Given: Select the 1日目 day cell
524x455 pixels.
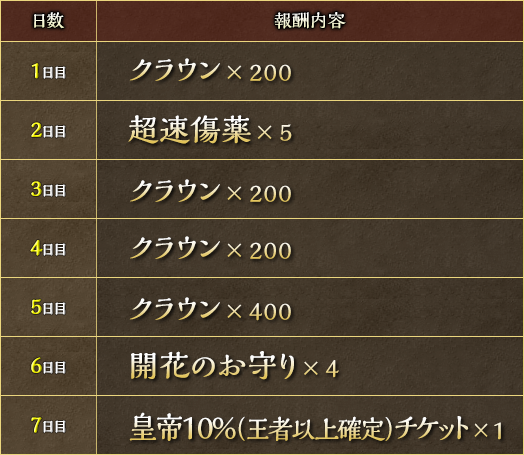Looking at the screenshot, I should (48, 71).
